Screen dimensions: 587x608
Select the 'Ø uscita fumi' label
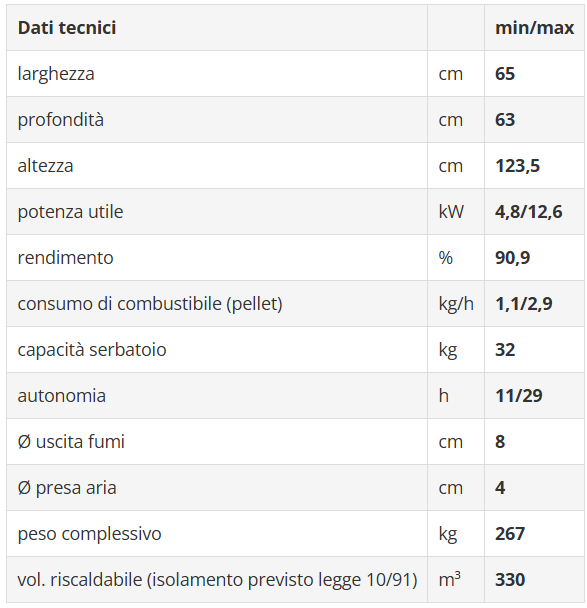pyautogui.click(x=71, y=442)
